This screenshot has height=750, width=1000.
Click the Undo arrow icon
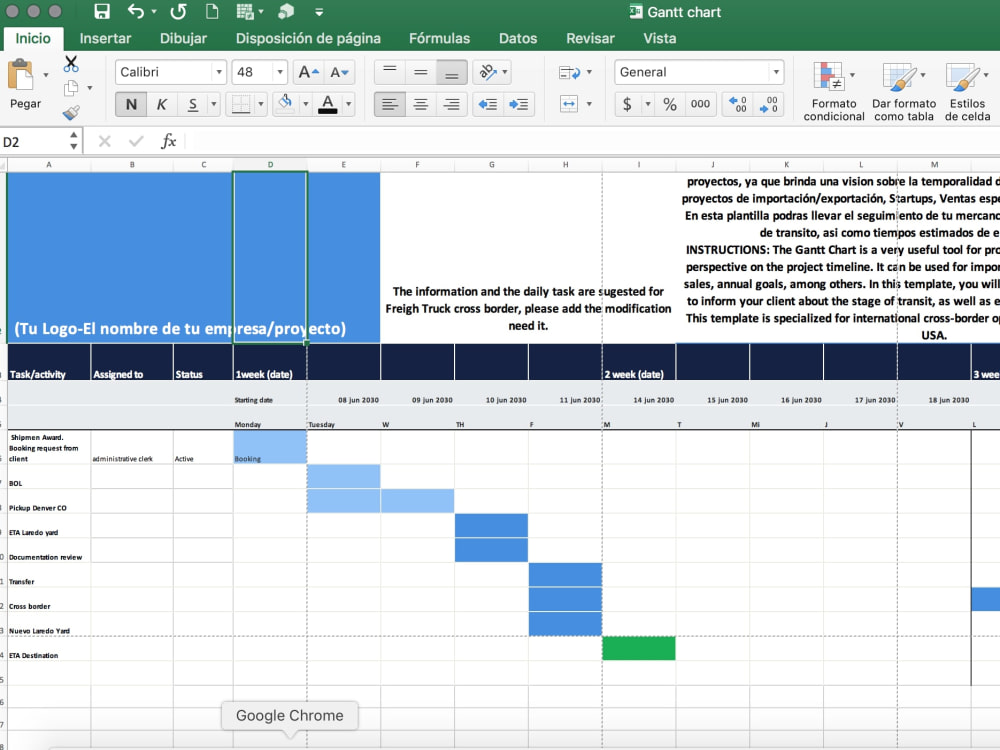tap(135, 11)
